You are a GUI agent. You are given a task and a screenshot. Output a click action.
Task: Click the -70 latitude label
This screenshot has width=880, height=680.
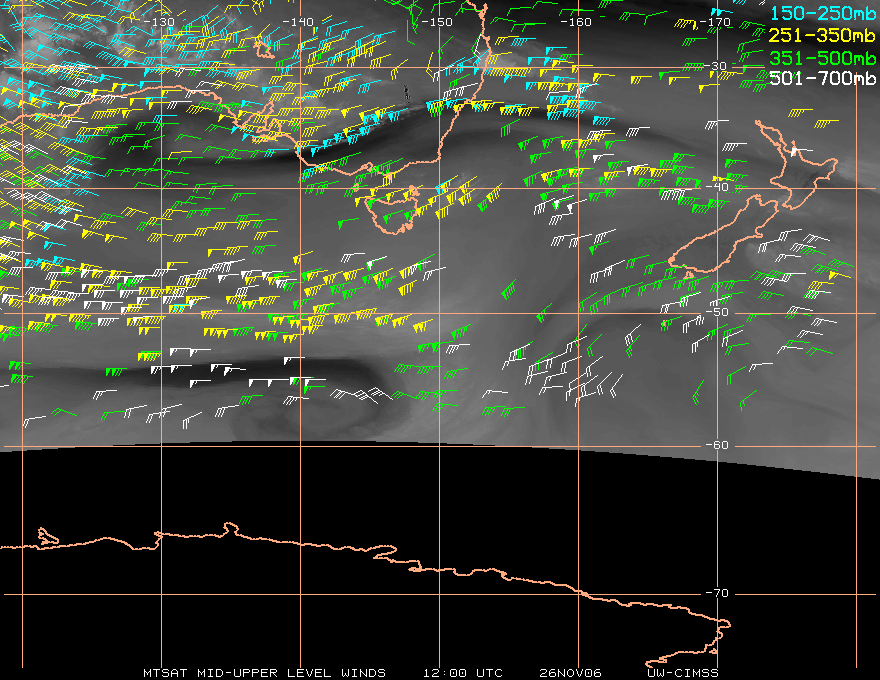(718, 593)
